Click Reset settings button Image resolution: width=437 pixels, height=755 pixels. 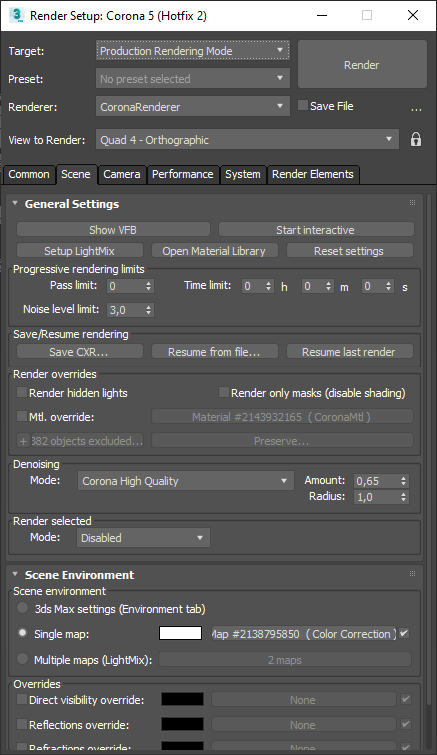349,250
